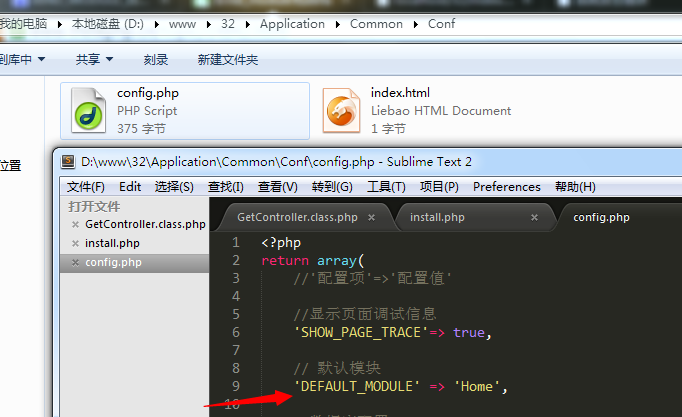Open the 文件(F) menu

86,187
